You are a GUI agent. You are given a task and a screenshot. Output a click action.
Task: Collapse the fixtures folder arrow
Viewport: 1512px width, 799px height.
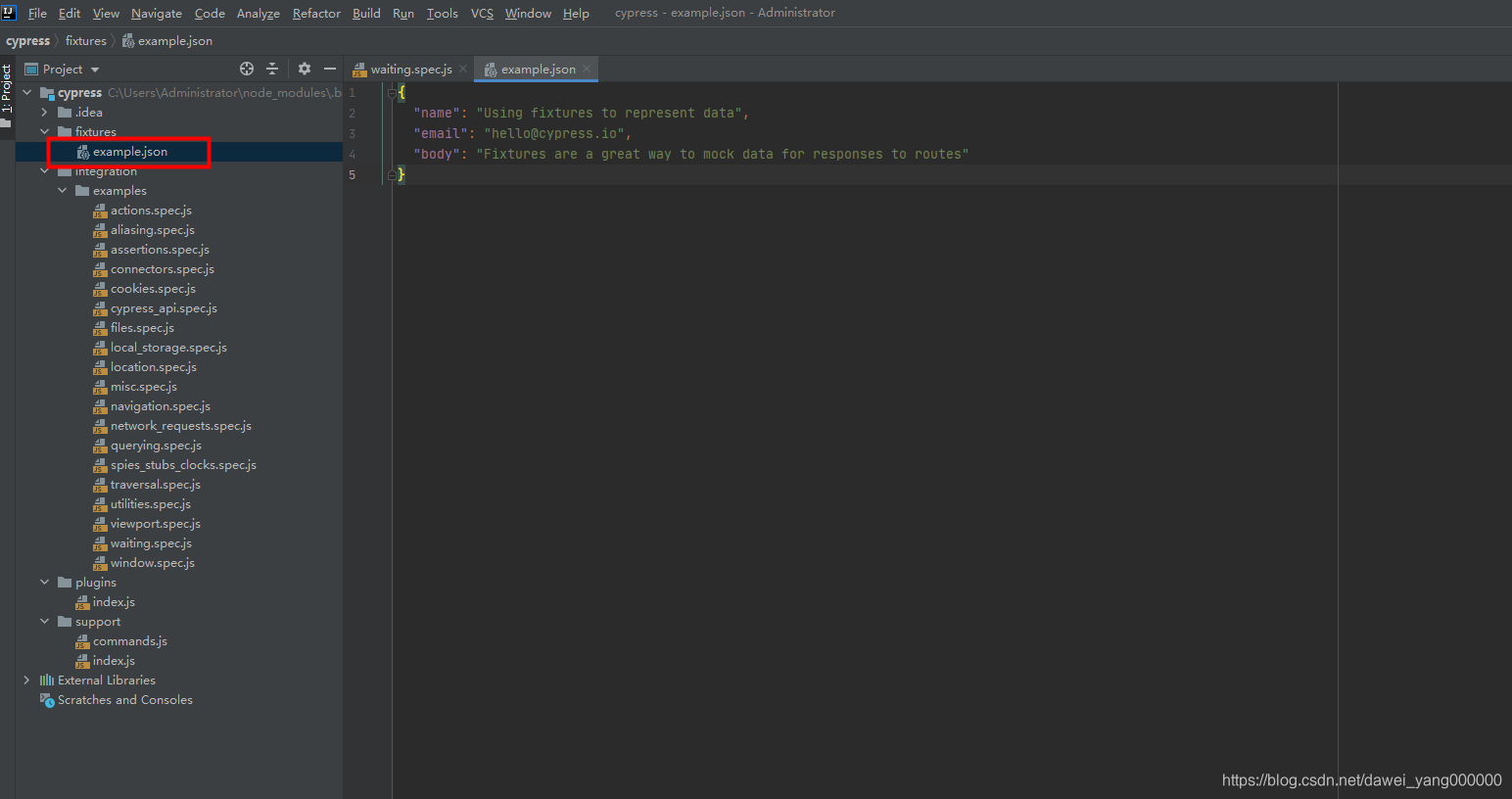click(x=45, y=132)
